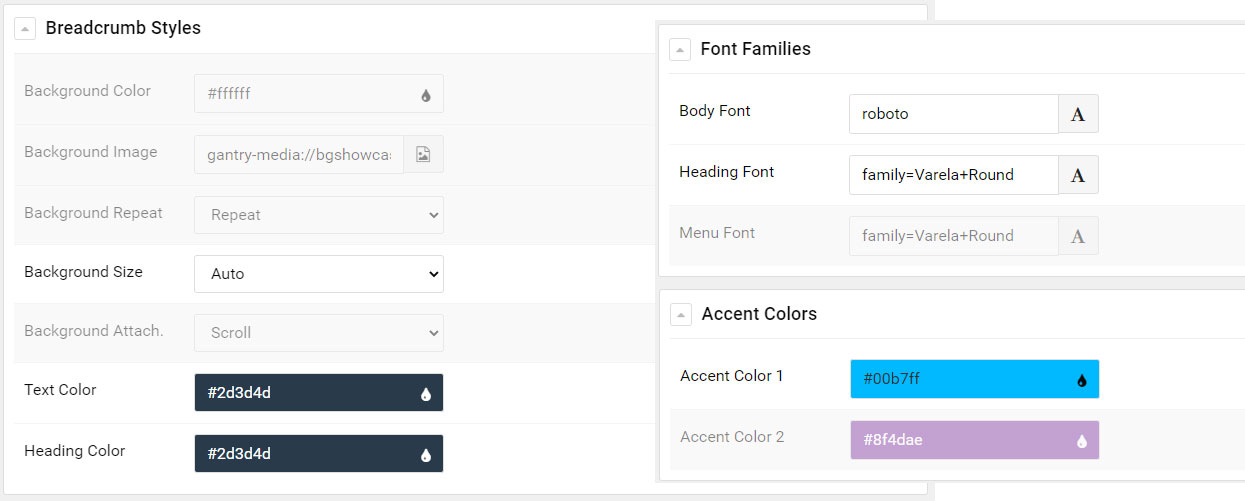The width and height of the screenshot is (1245, 501).
Task: Click the Background Repeat label
Action: (94, 213)
